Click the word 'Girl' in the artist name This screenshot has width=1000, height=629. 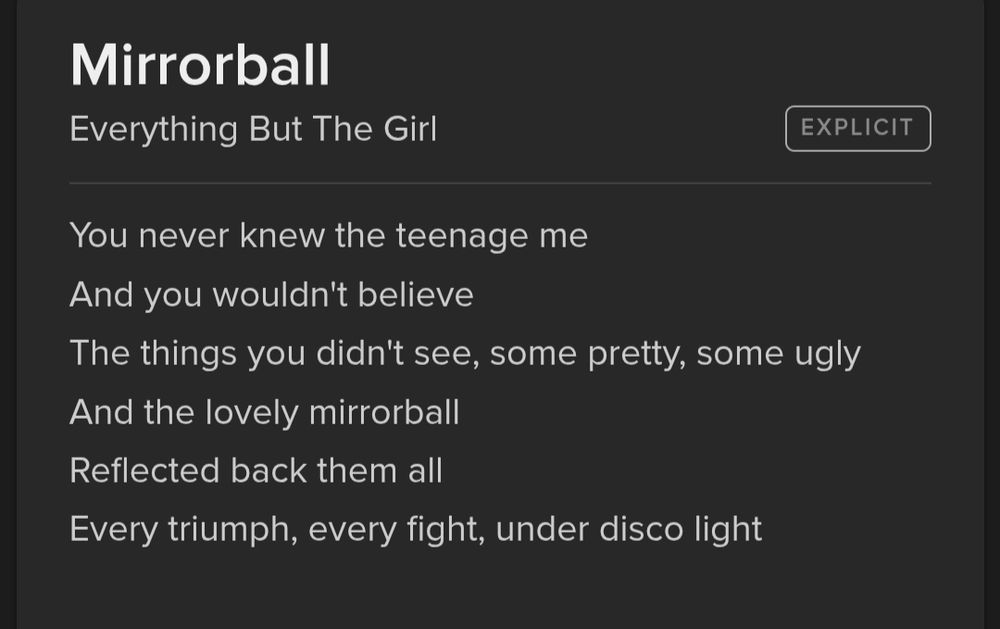coord(410,129)
